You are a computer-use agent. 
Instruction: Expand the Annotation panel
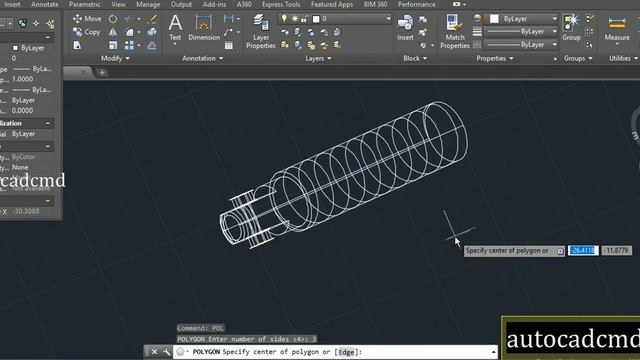coord(202,58)
